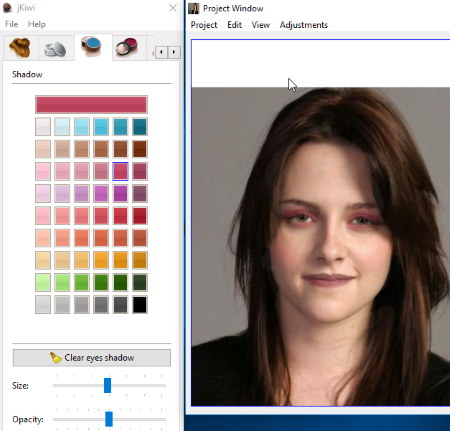Open the Adjustments menu
Screen dimensions: 450x431
(304, 25)
